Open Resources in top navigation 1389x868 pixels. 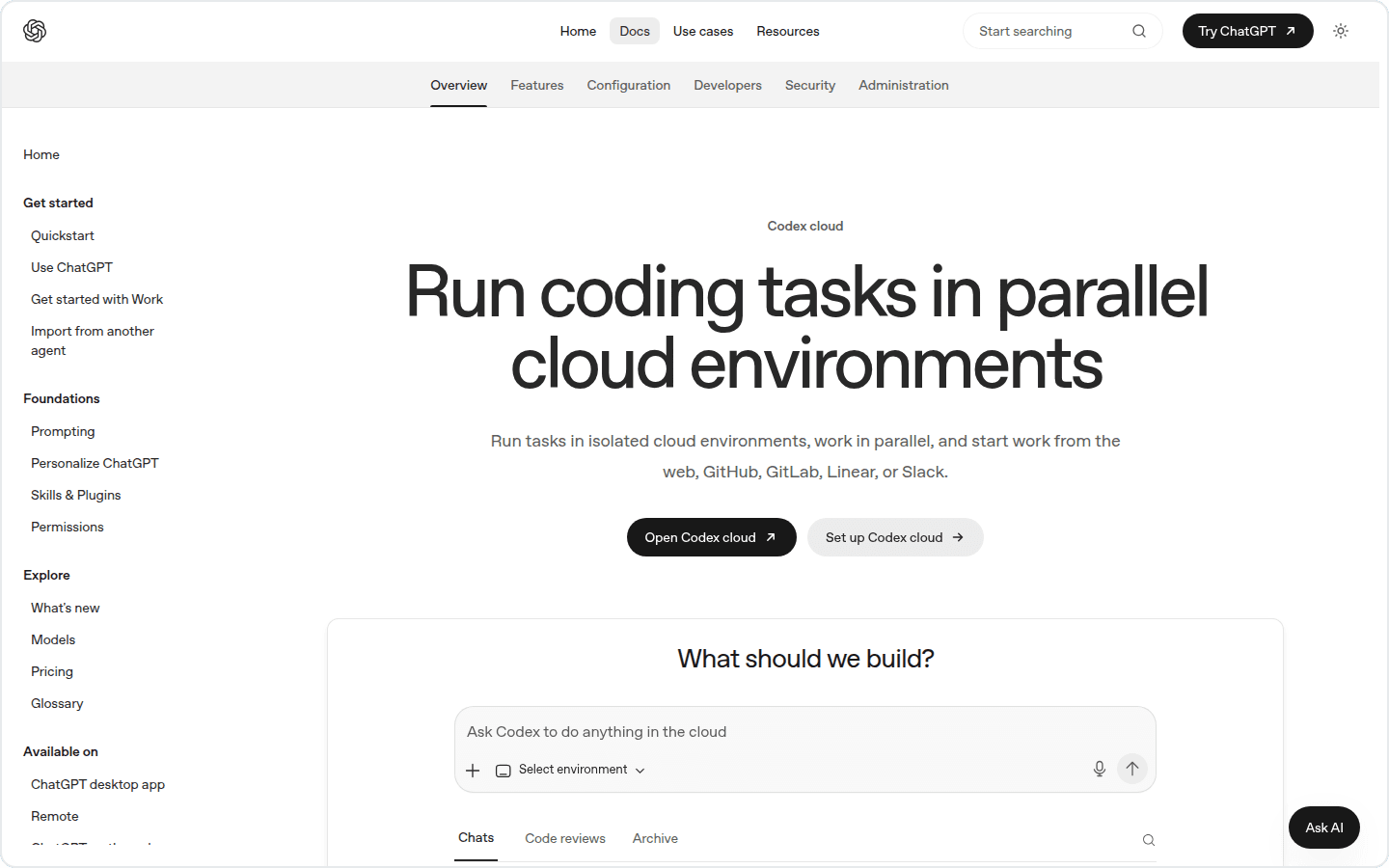click(788, 31)
